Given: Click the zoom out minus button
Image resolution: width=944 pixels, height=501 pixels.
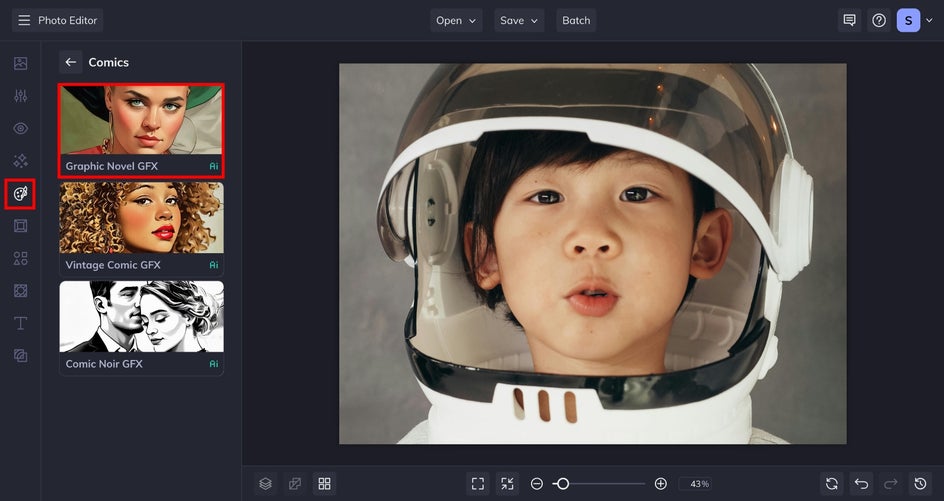Looking at the screenshot, I should tap(537, 484).
